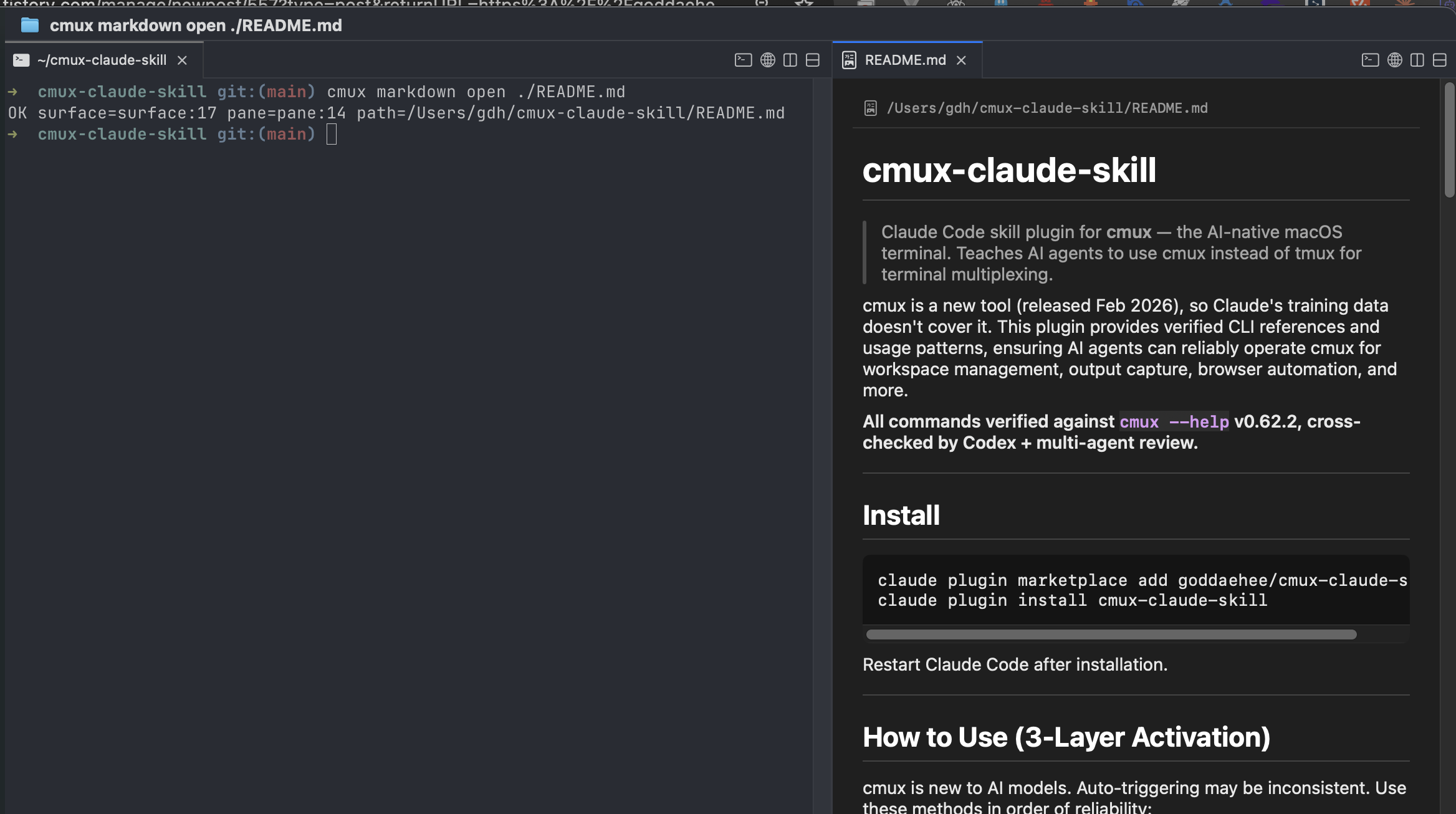Click the Install heading

tap(901, 515)
